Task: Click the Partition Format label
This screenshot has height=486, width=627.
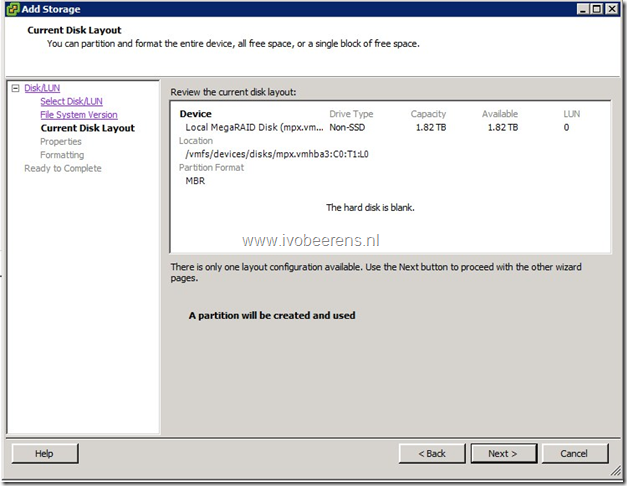Action: [211, 168]
